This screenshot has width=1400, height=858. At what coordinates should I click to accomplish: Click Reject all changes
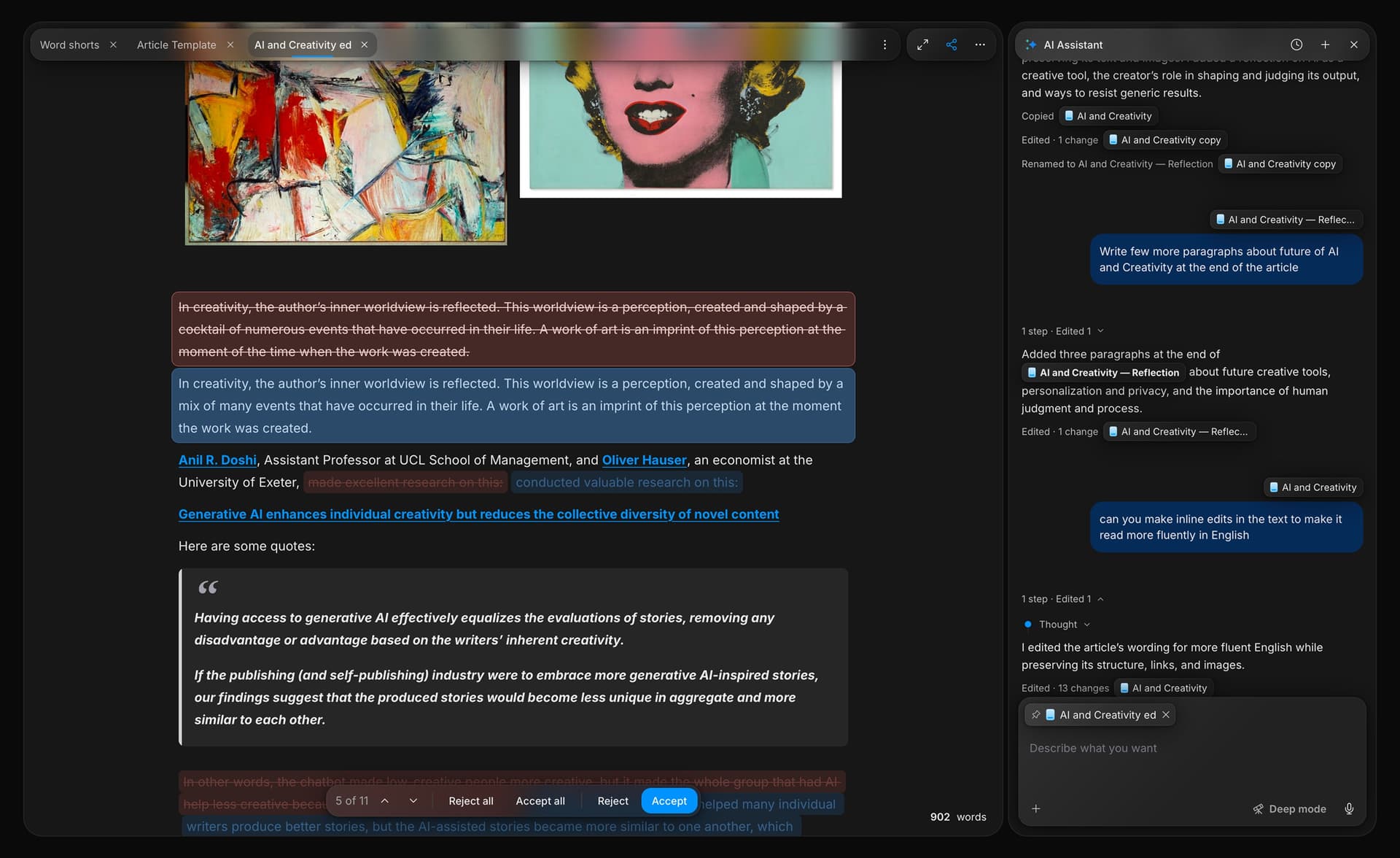[x=471, y=800]
